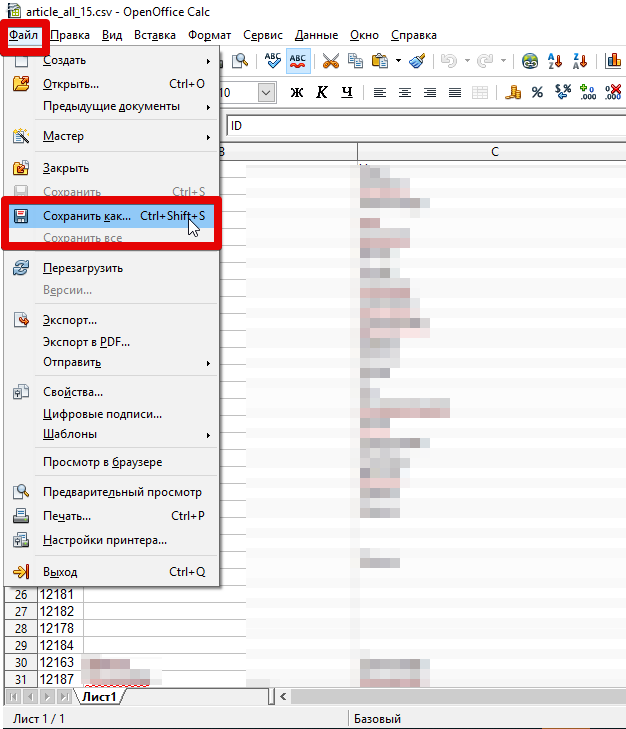This screenshot has width=626, height=729.
Task: Open the Undo history dropdown arrow
Action: click(467, 60)
